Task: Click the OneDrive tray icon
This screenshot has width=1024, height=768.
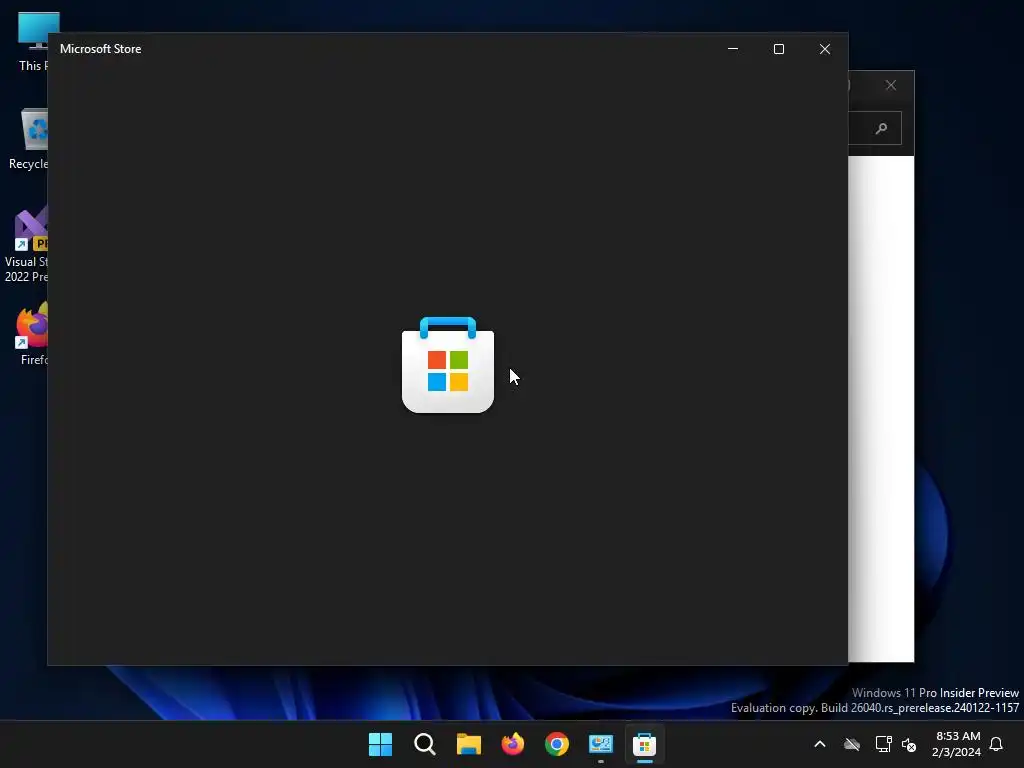Action: pos(852,744)
